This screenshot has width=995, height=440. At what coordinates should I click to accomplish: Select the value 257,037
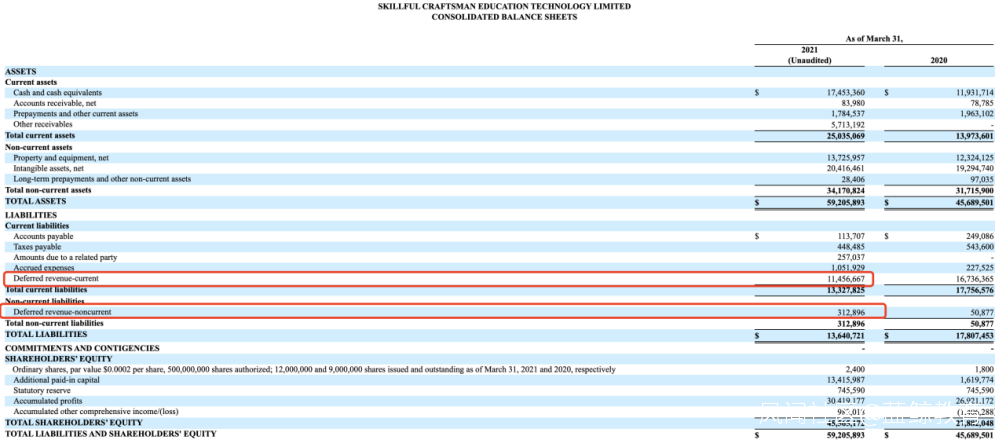pos(851,258)
